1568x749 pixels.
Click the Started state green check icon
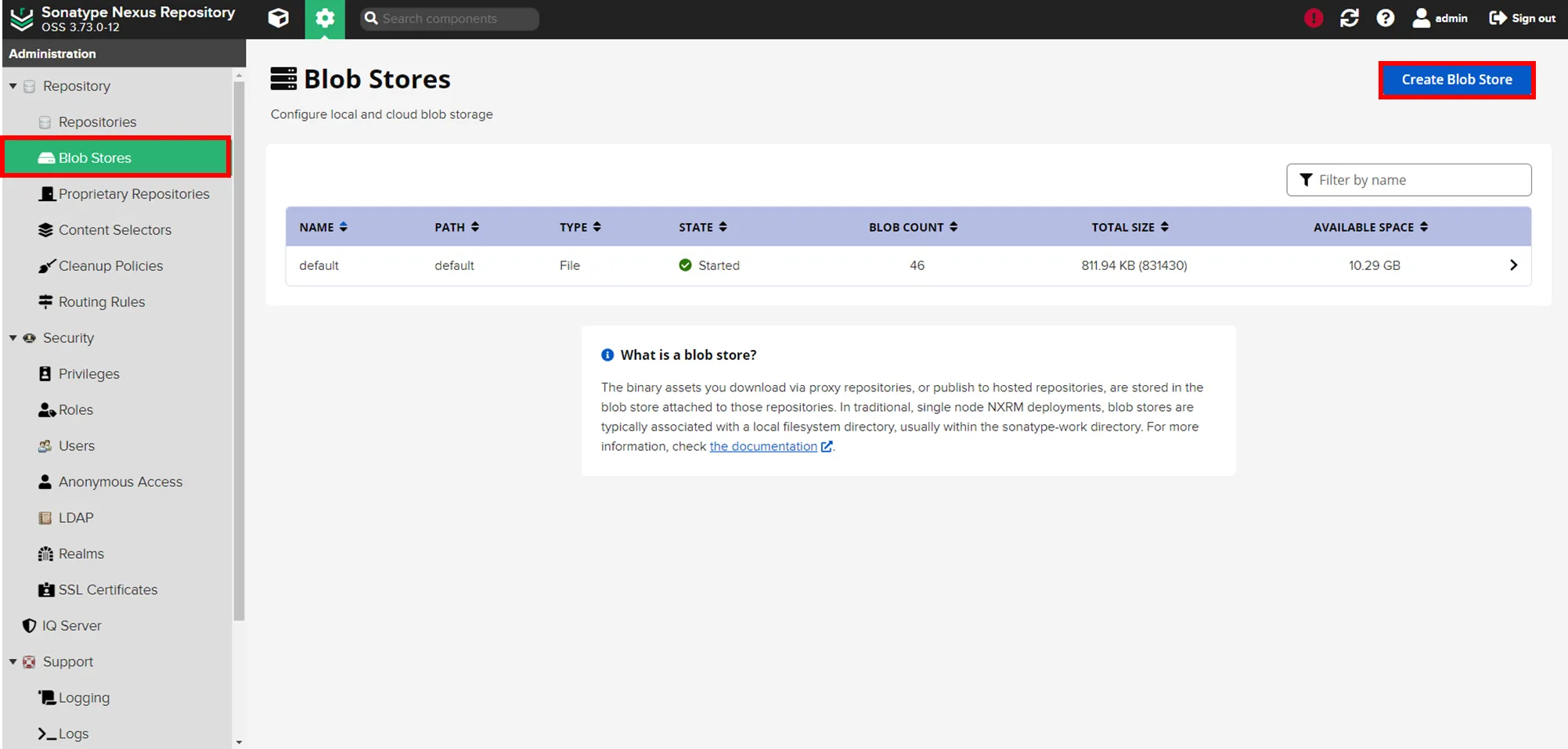pos(685,265)
